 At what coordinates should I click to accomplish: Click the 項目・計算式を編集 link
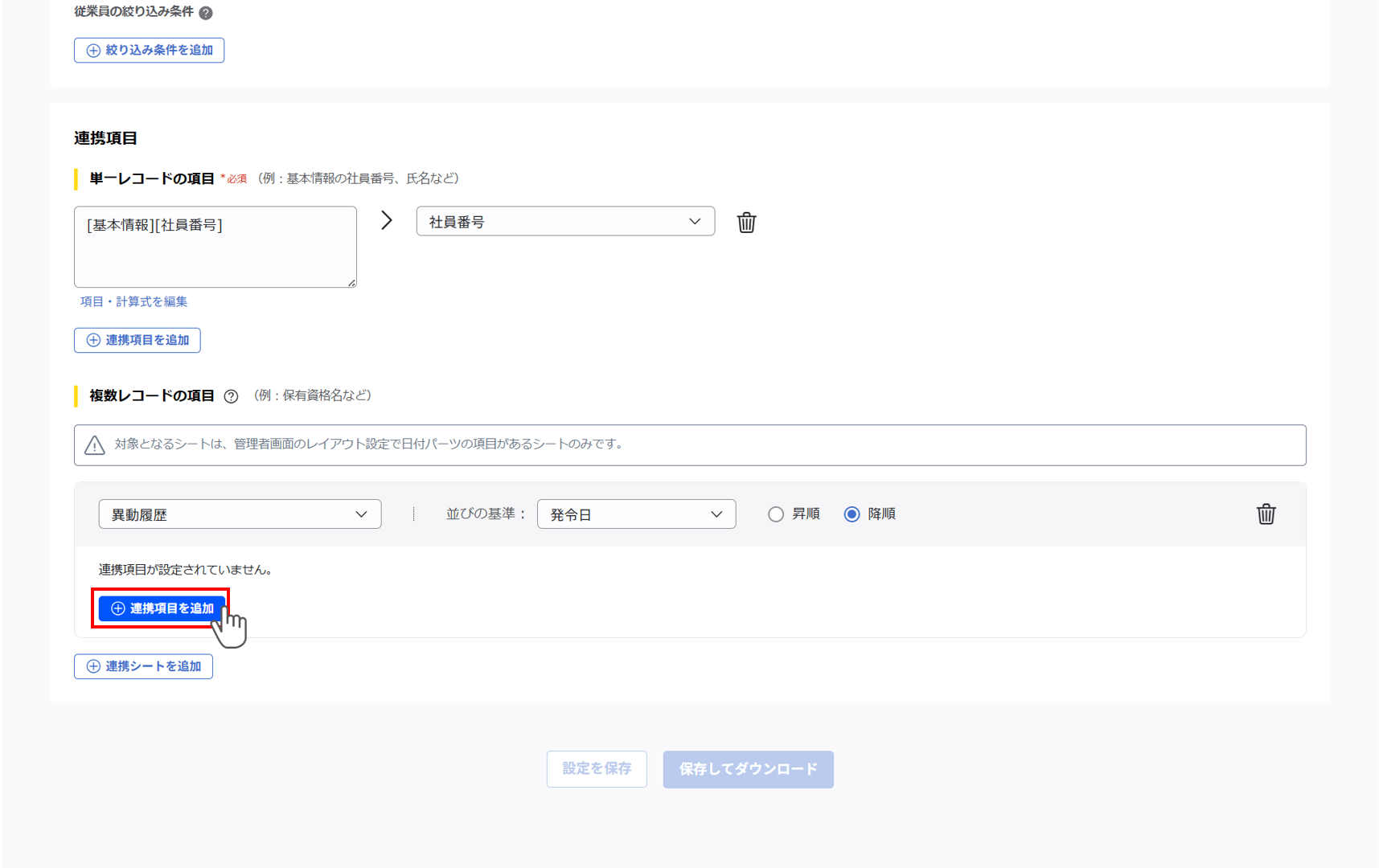point(133,301)
